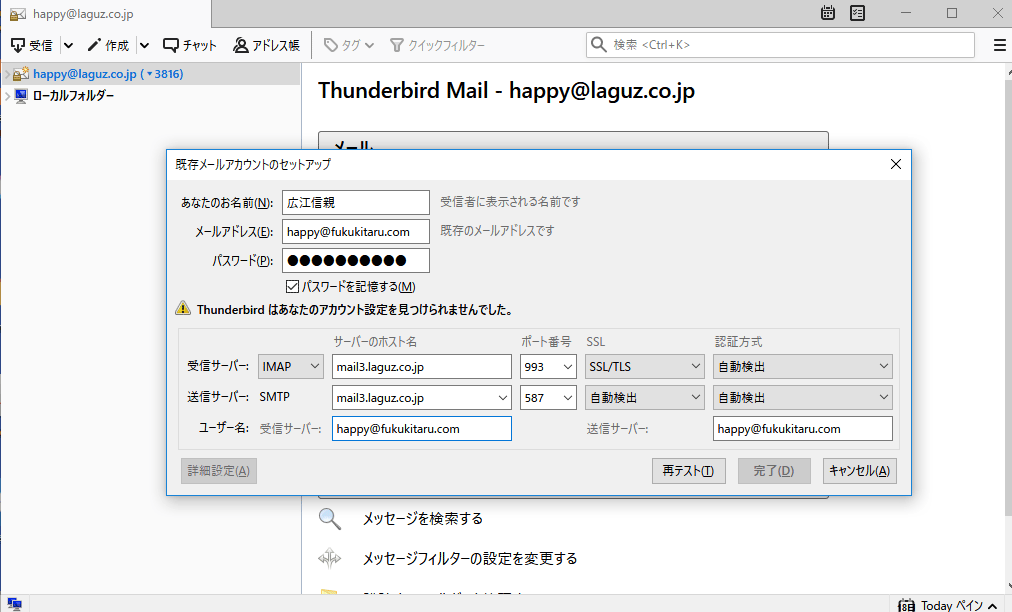Click the 再テスト(T) button
Viewport: 1012px width, 612px height.
click(x=689, y=471)
